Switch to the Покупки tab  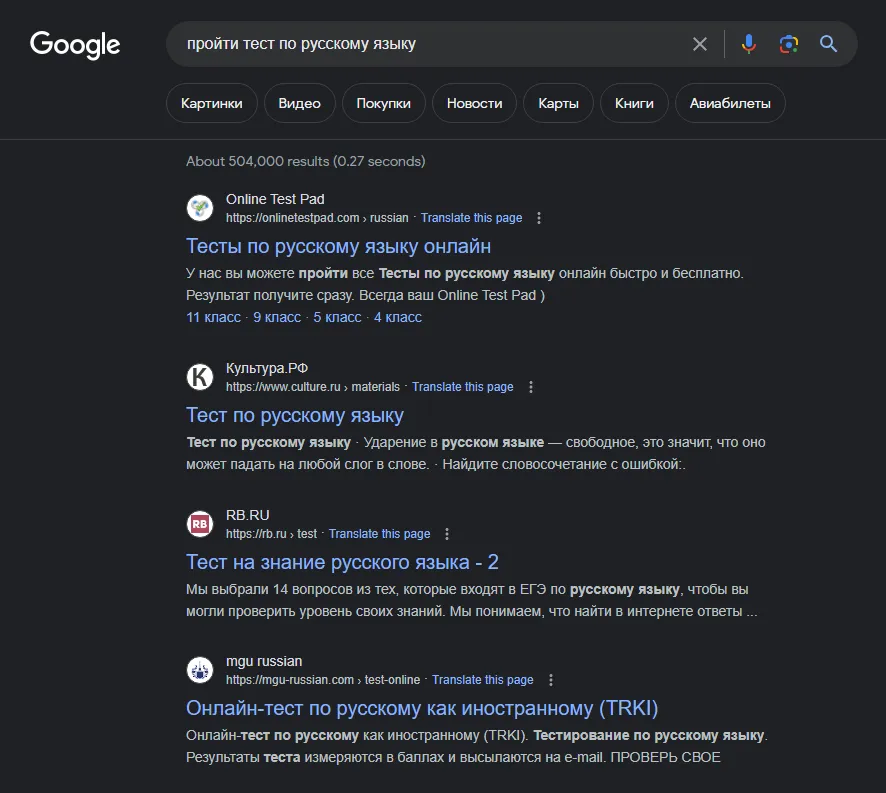pos(384,103)
